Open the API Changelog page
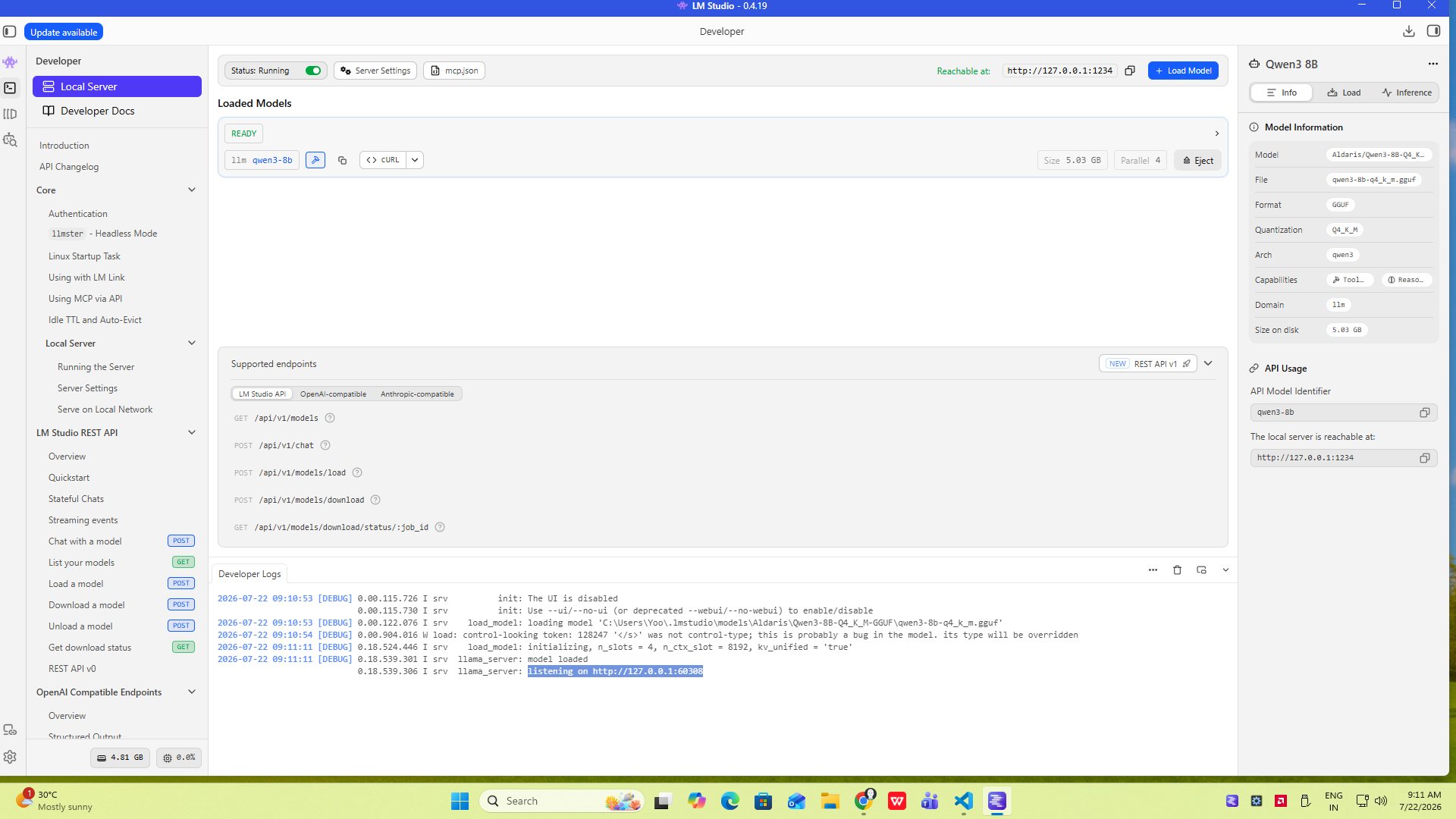 click(69, 167)
